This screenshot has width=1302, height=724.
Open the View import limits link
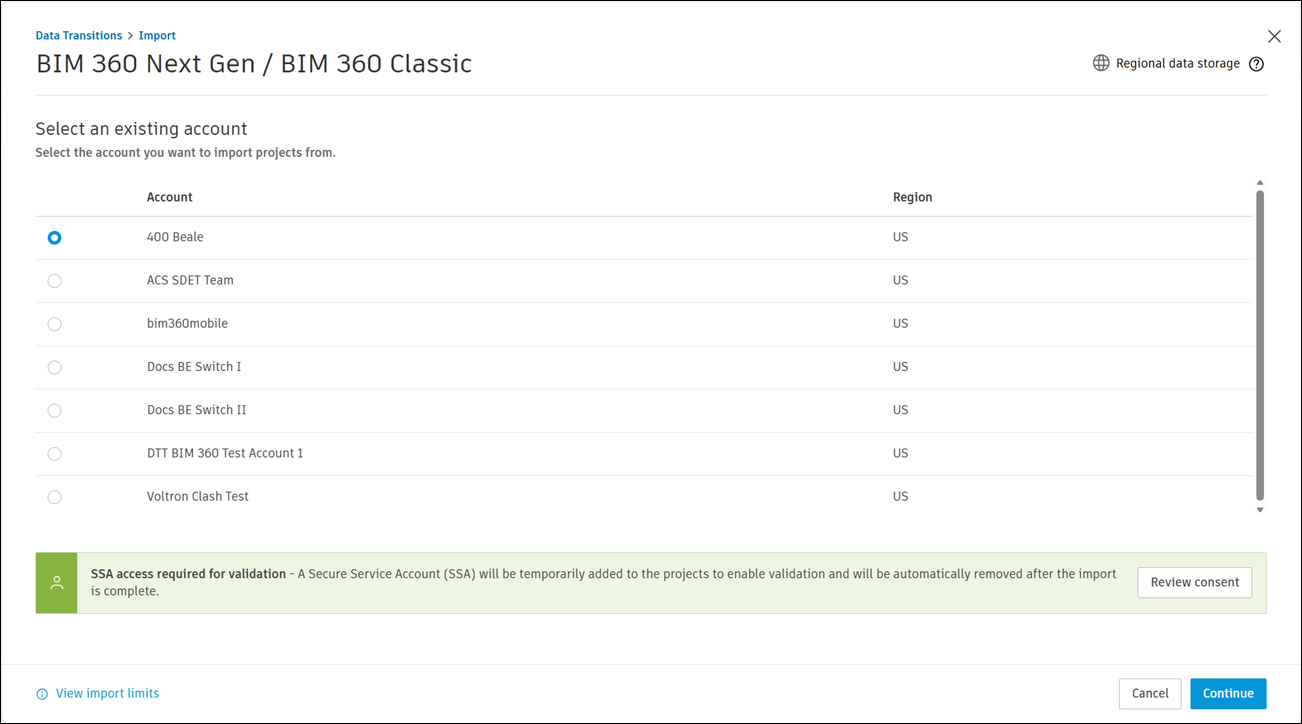[107, 693]
